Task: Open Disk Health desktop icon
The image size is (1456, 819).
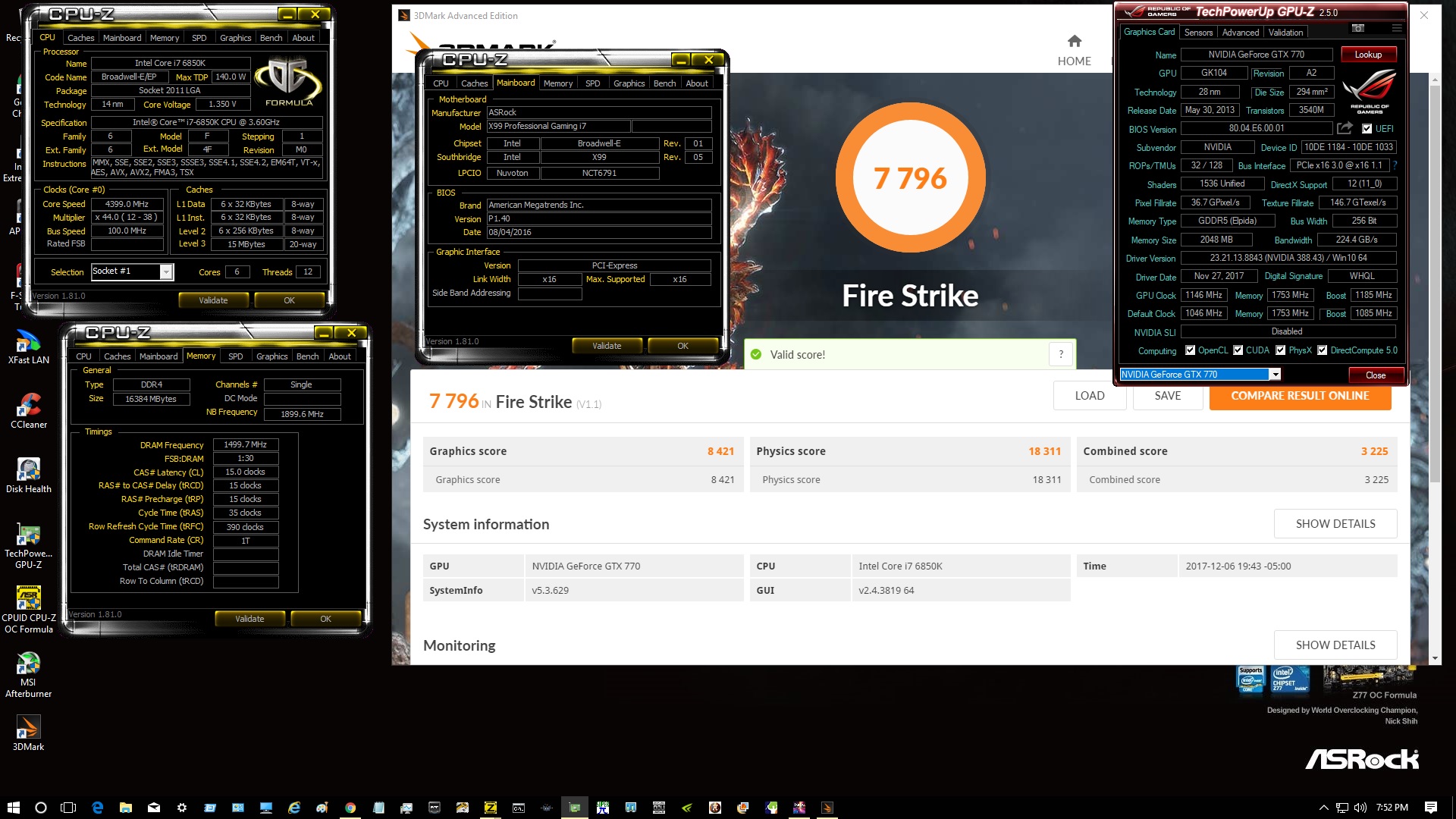Action: (29, 476)
